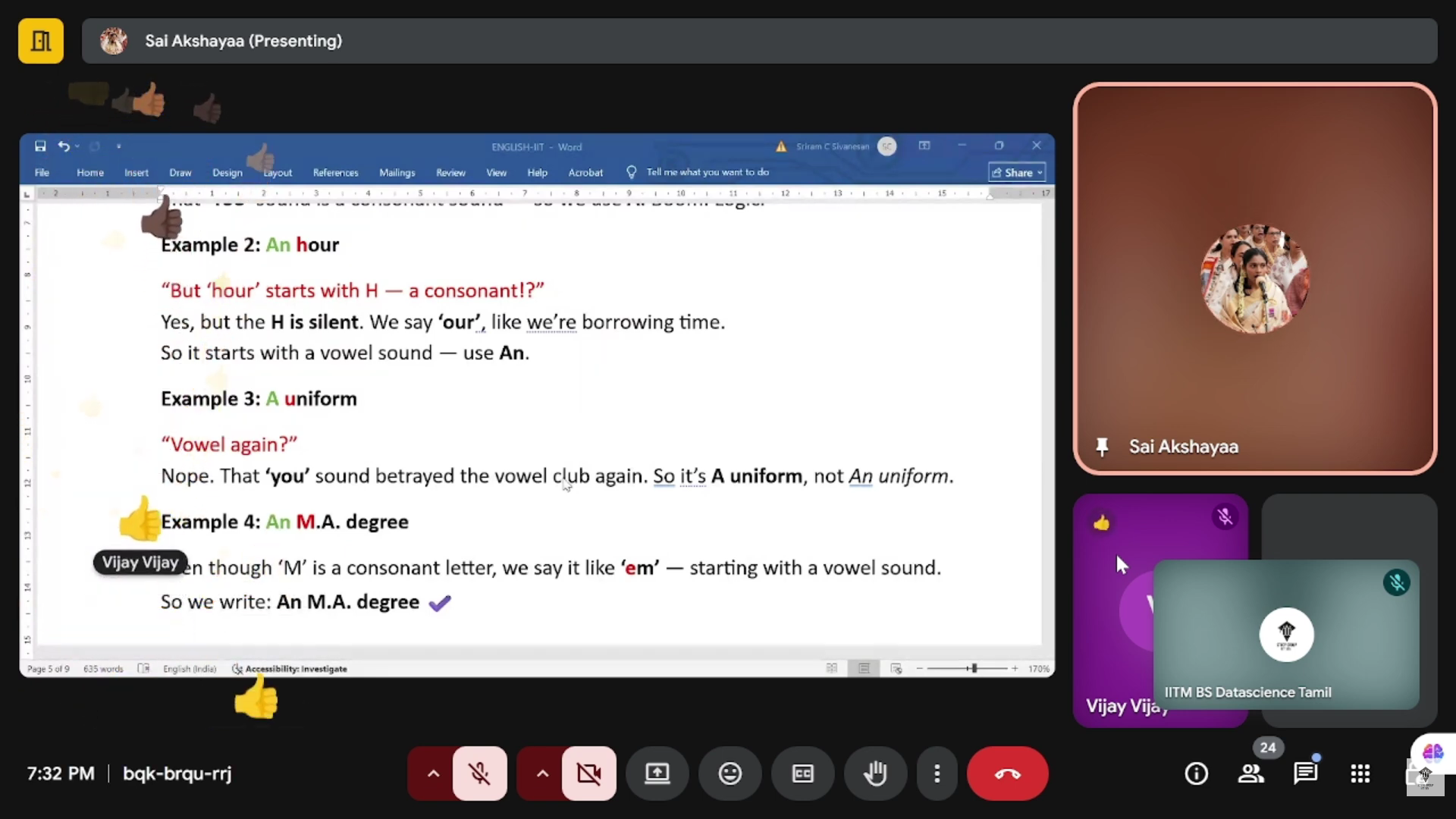Viewport: 1456px width, 819px height.
Task: Expand audio settings chevron beside microphone
Action: (433, 773)
